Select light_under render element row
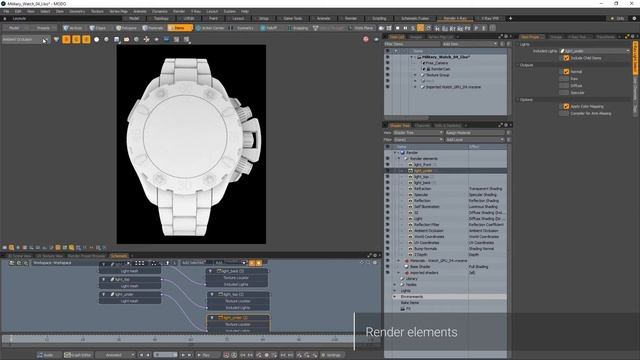The image size is (640, 360). [446, 171]
